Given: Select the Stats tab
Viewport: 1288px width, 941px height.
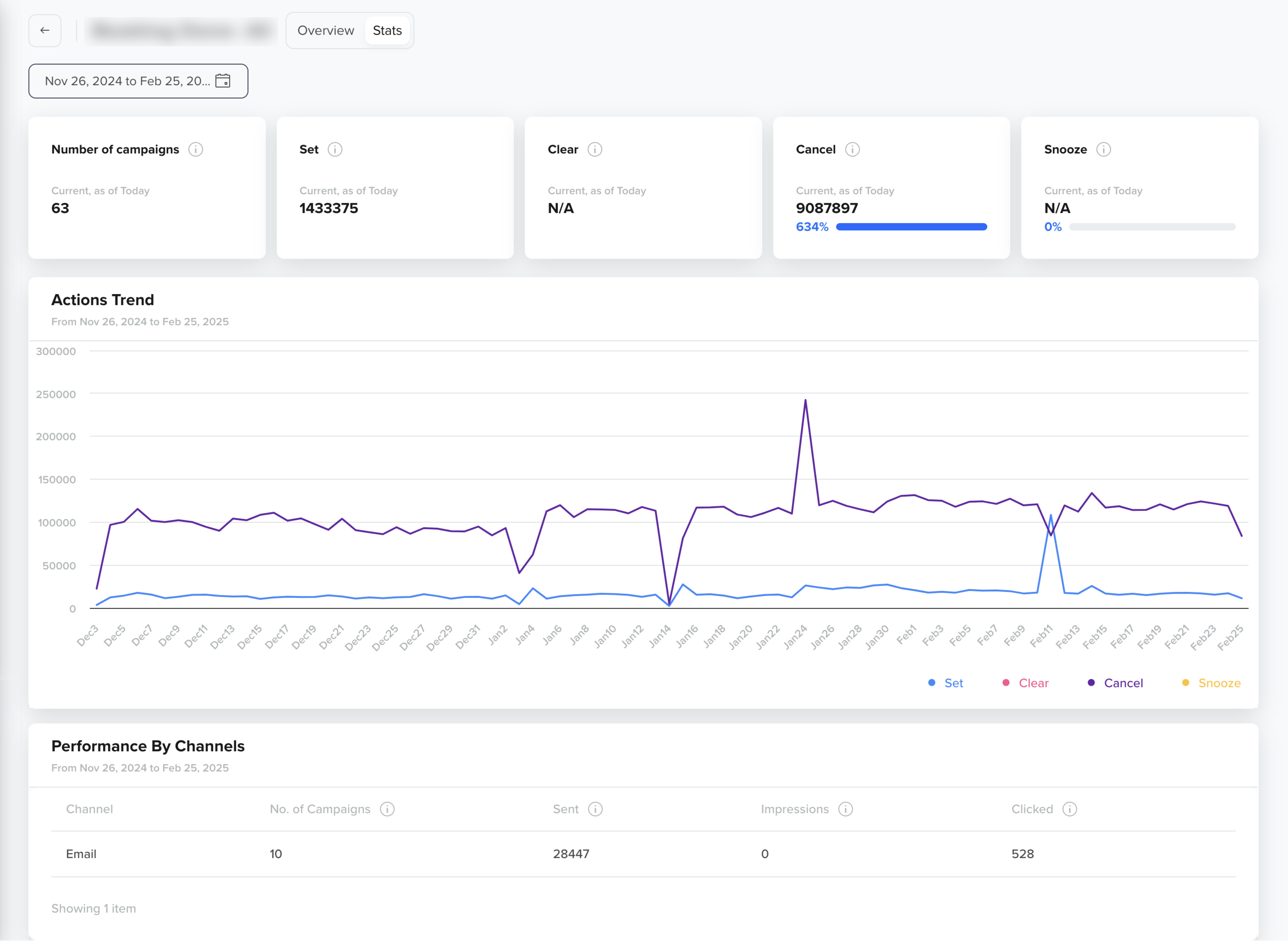Looking at the screenshot, I should (x=388, y=31).
